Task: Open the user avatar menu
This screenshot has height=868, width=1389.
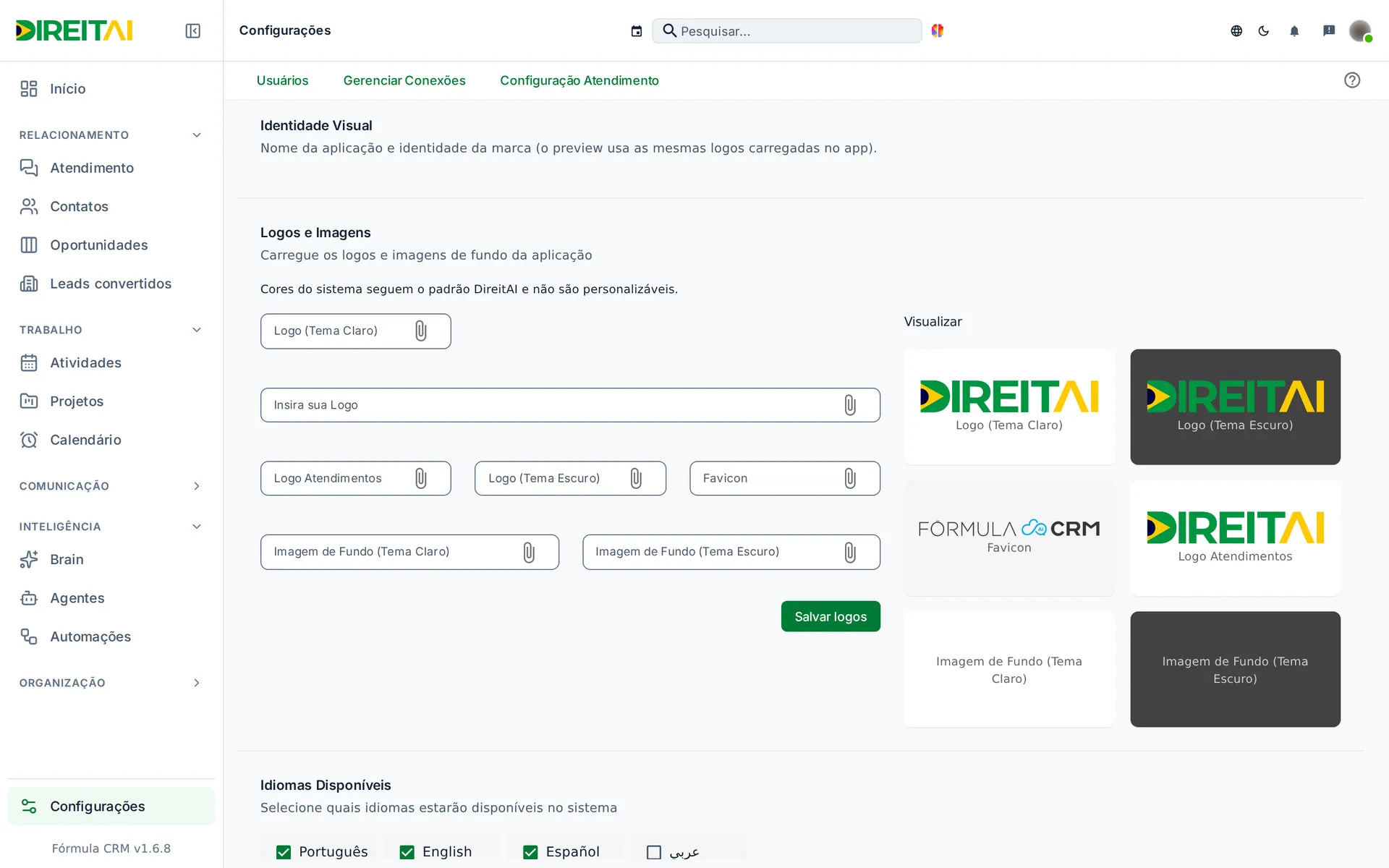Action: tap(1360, 31)
